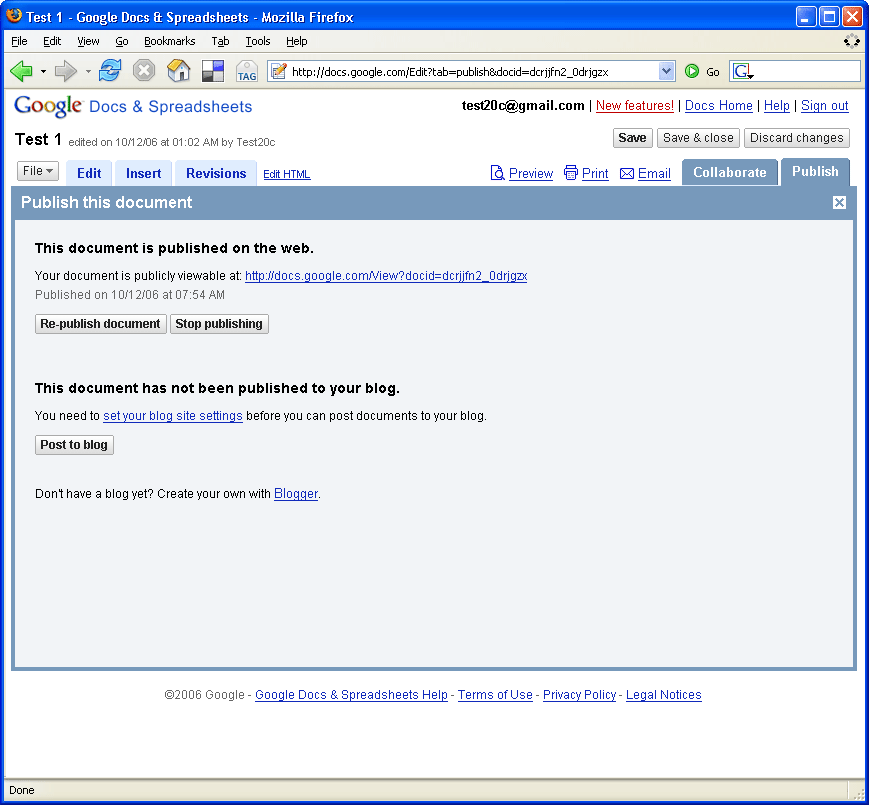Click the Print text link
Viewport: 869px width, 805px height.
595,174
